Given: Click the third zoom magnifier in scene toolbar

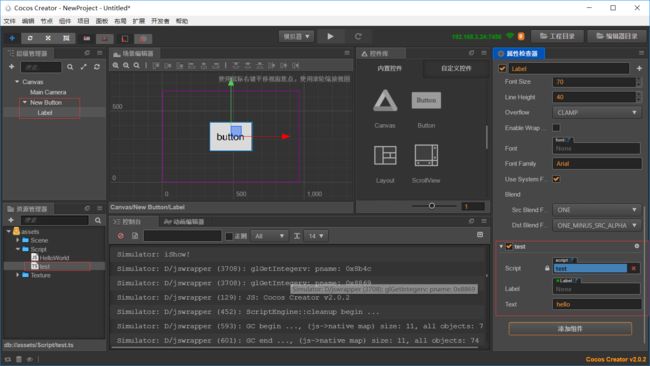Looking at the screenshot, I should coord(136,65).
